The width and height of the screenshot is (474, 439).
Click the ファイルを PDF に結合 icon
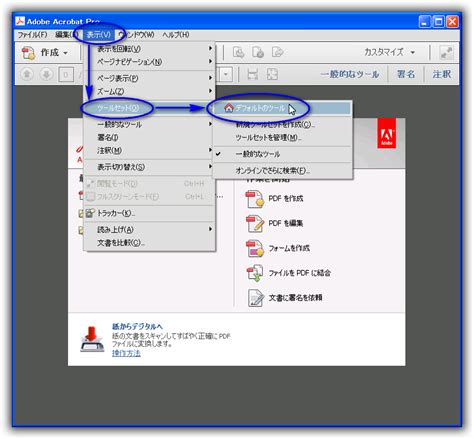click(255, 273)
